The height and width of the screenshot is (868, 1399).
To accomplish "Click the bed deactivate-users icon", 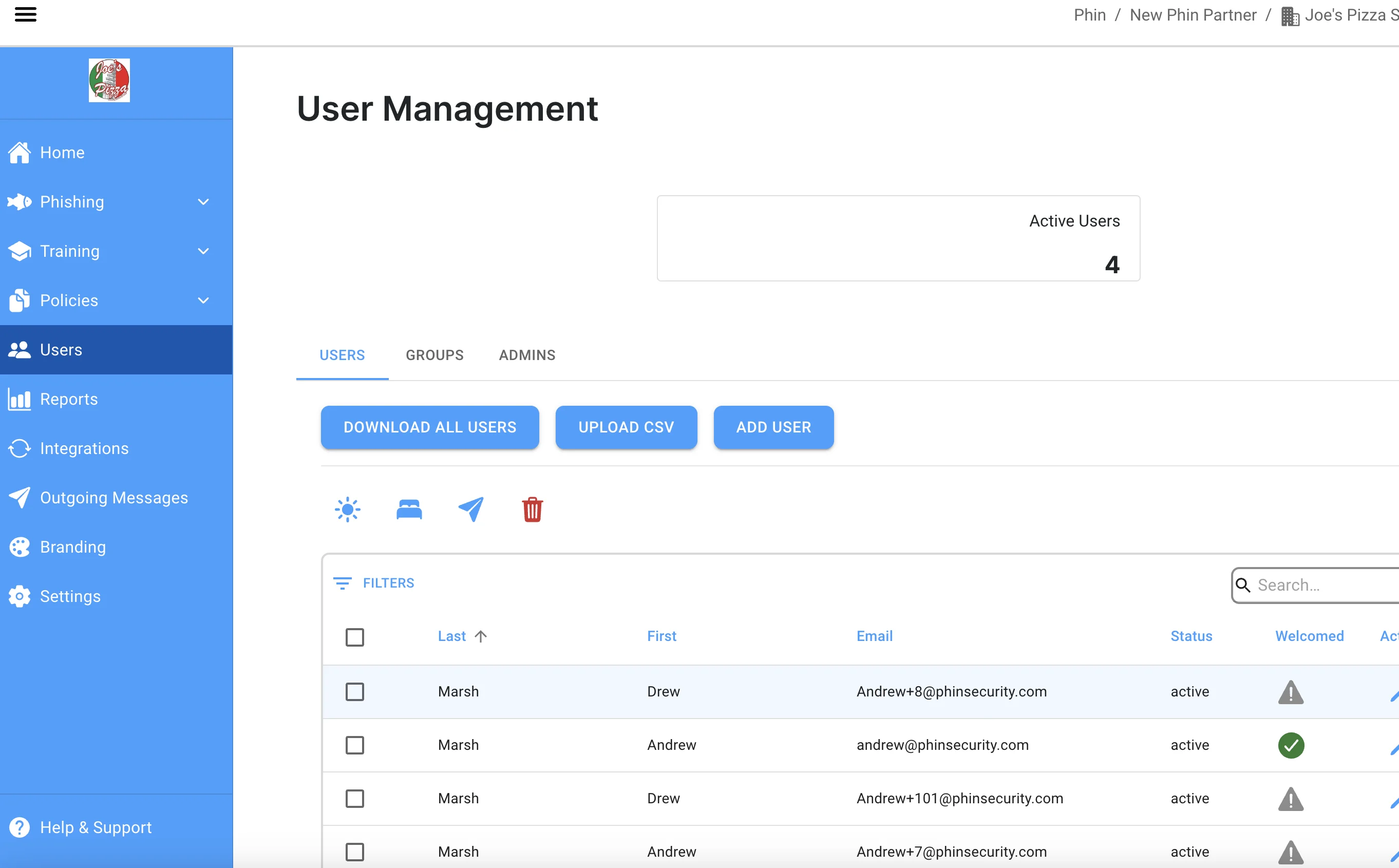I will [x=409, y=509].
